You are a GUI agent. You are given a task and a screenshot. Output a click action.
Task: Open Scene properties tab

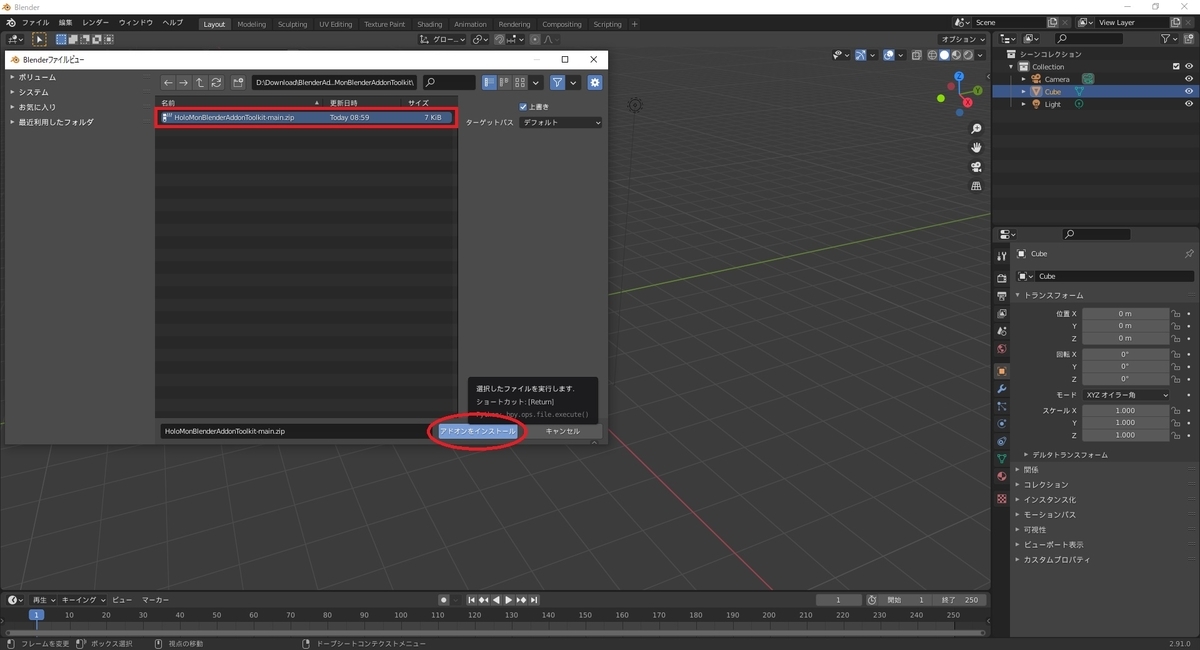1001,332
